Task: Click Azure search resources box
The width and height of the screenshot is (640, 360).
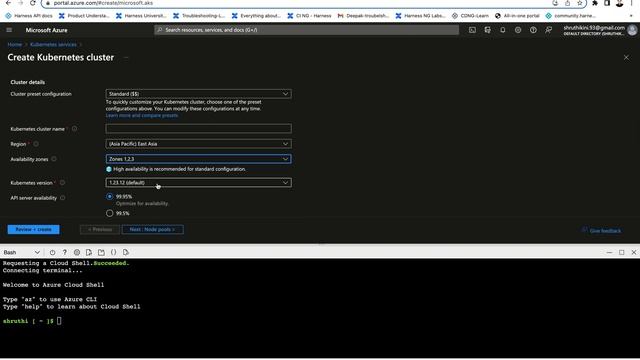Action: (307, 30)
